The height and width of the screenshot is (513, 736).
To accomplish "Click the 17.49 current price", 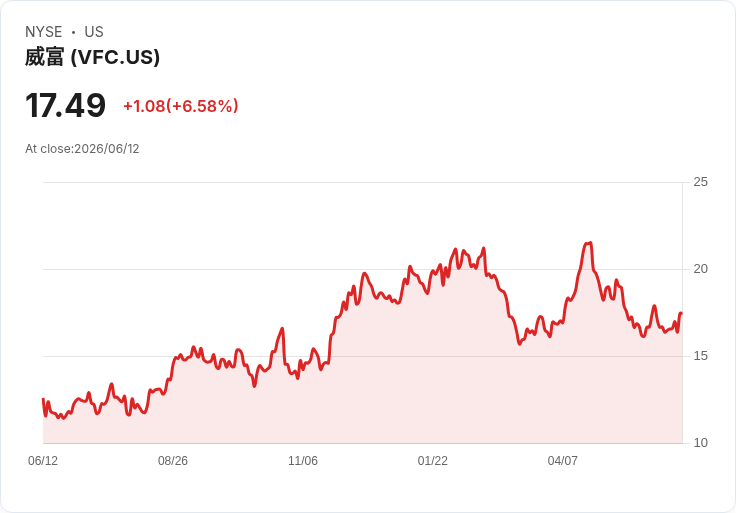I will [x=65, y=106].
